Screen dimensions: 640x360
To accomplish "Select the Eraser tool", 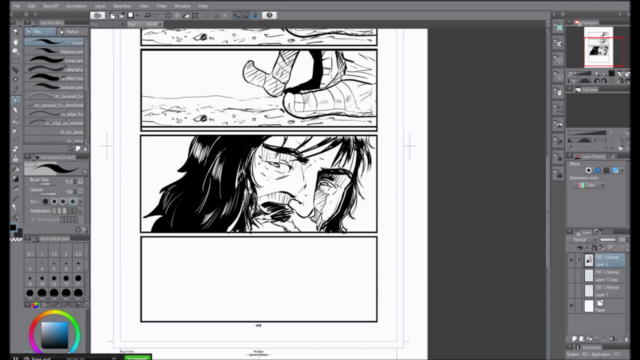I will coord(16,149).
